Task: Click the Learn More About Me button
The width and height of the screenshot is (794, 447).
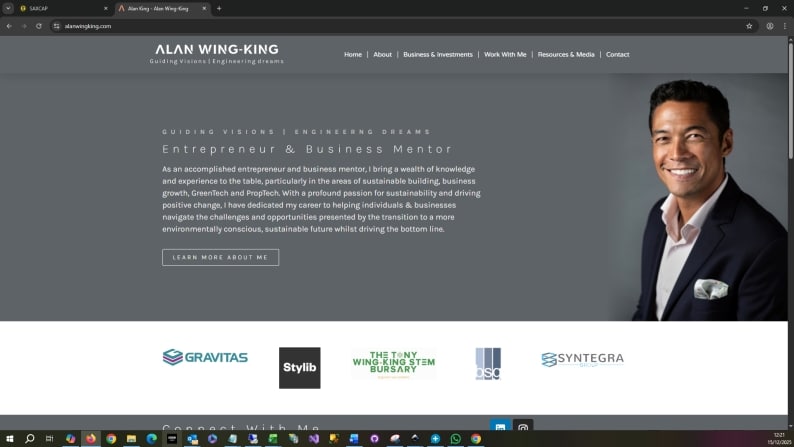Action: coord(220,257)
